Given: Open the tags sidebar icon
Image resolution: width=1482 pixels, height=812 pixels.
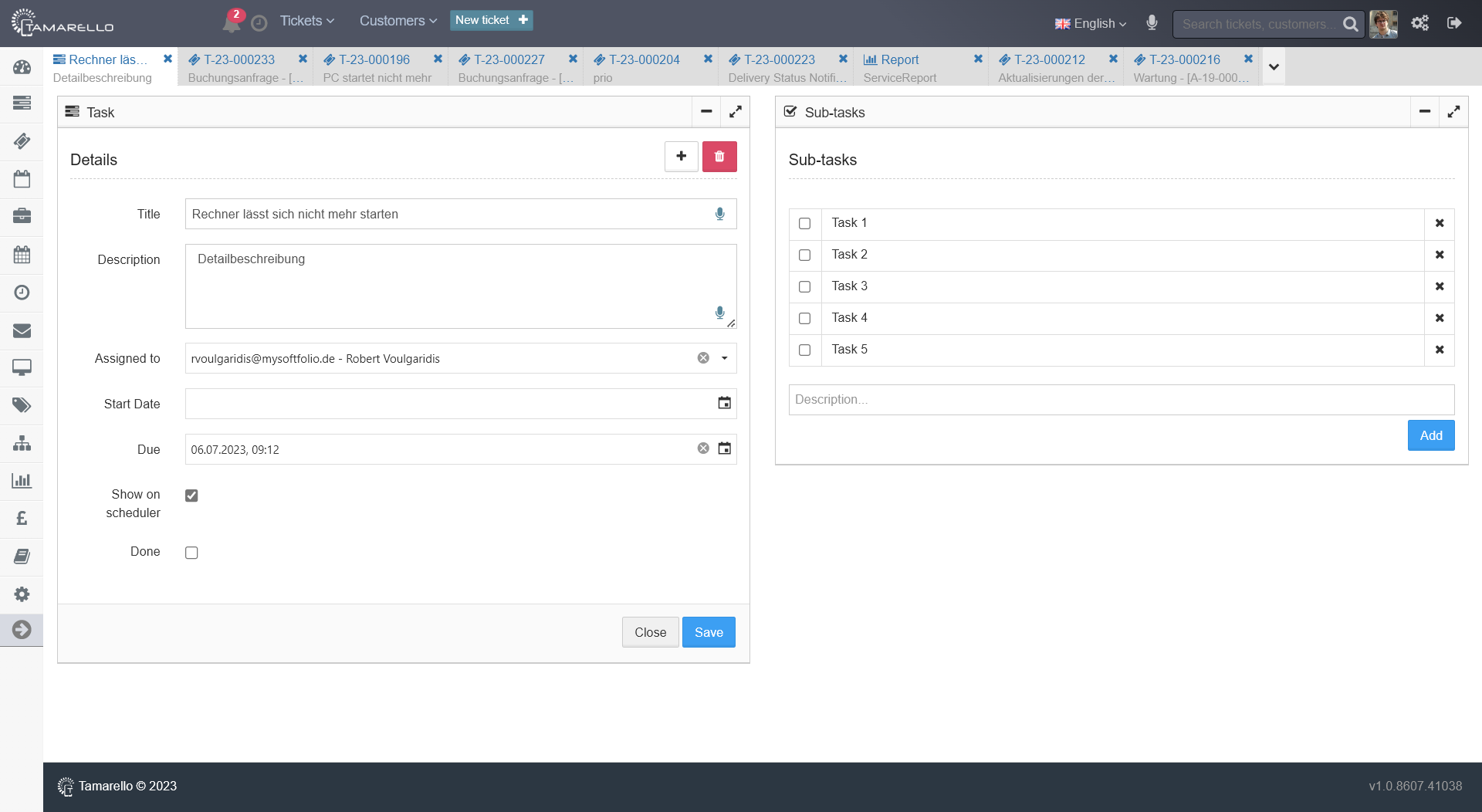Looking at the screenshot, I should 22,405.
